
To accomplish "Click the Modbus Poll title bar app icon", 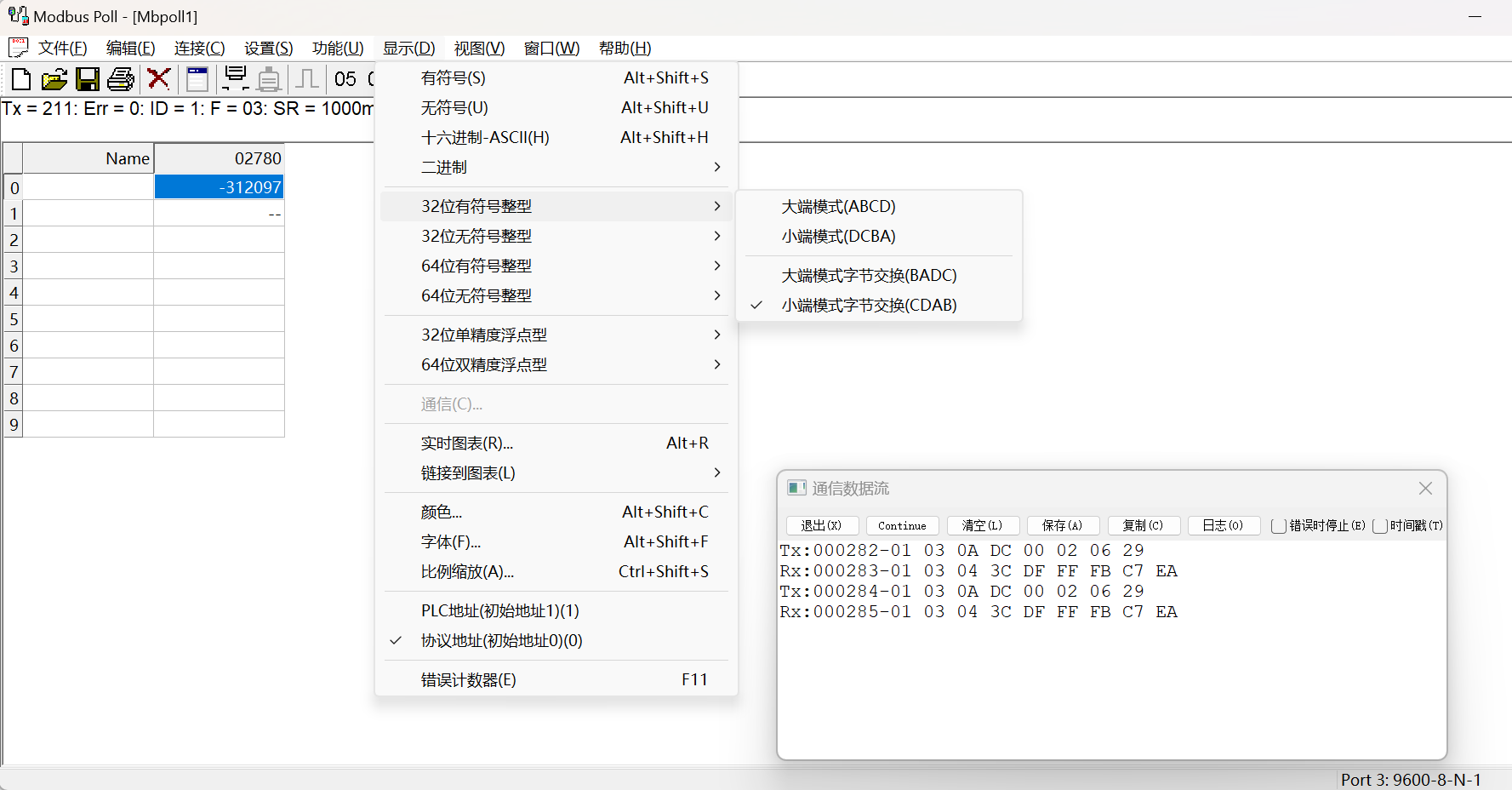I will click(x=18, y=15).
